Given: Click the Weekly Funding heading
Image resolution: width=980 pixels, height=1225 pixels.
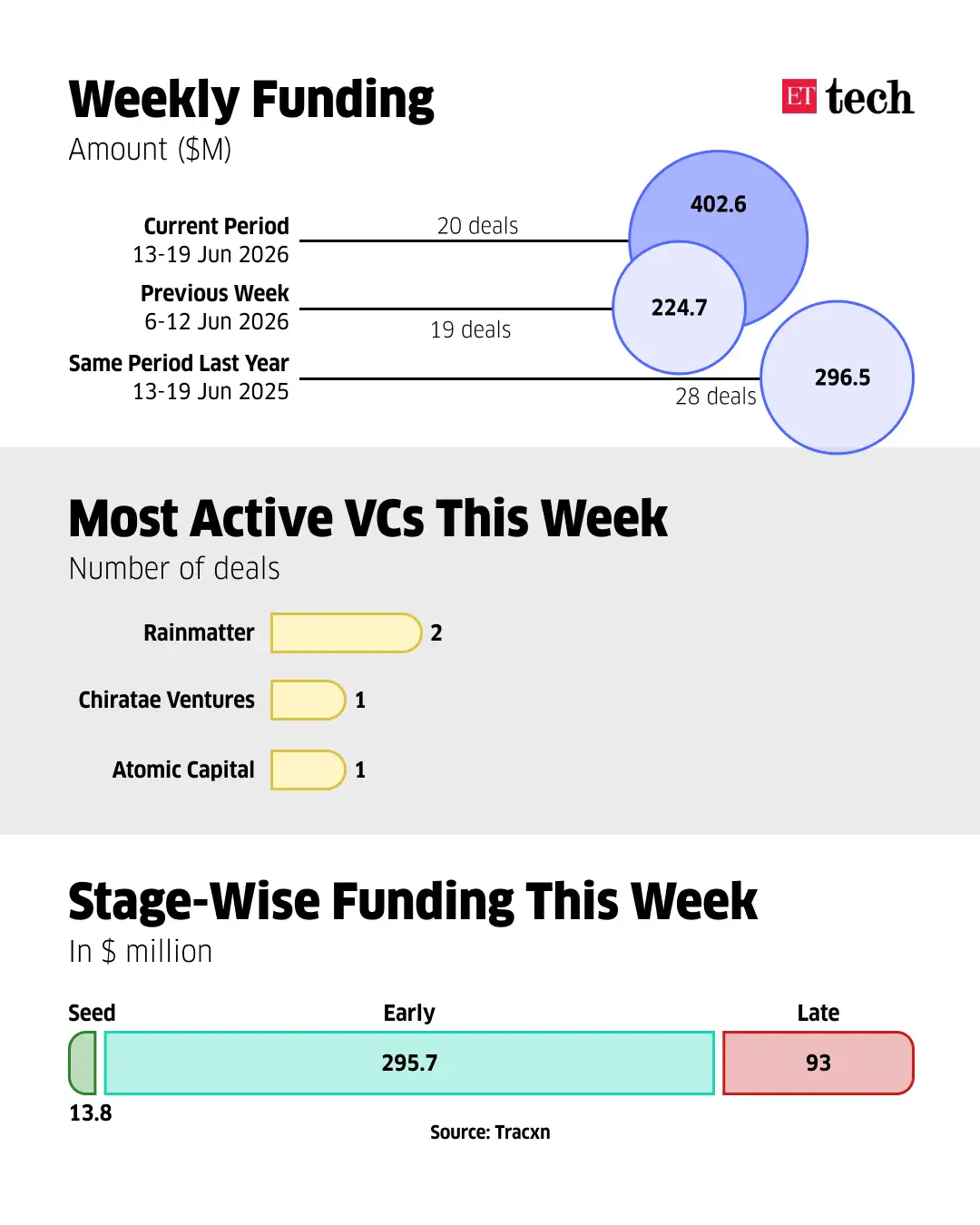Looking at the screenshot, I should tap(251, 100).
